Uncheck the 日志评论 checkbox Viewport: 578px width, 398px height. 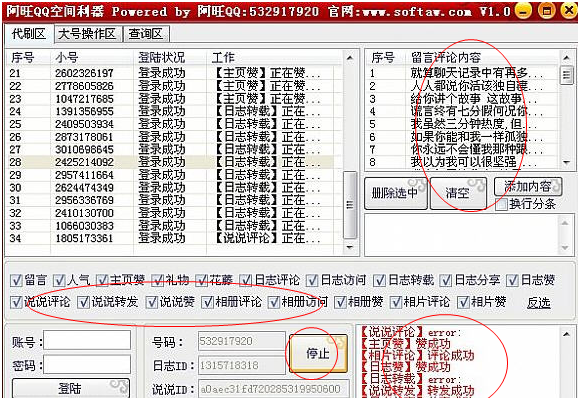click(246, 280)
